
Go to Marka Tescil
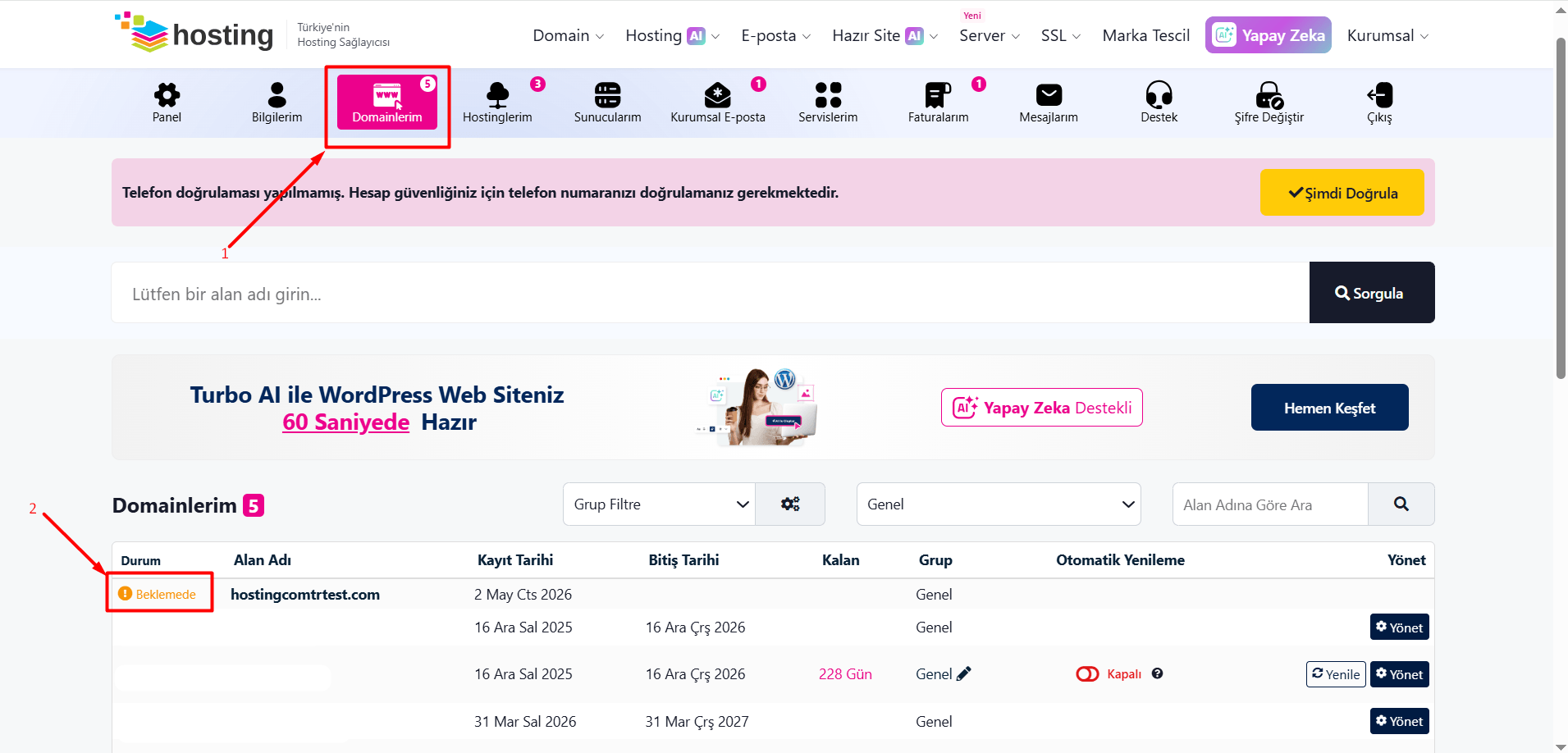click(1145, 35)
